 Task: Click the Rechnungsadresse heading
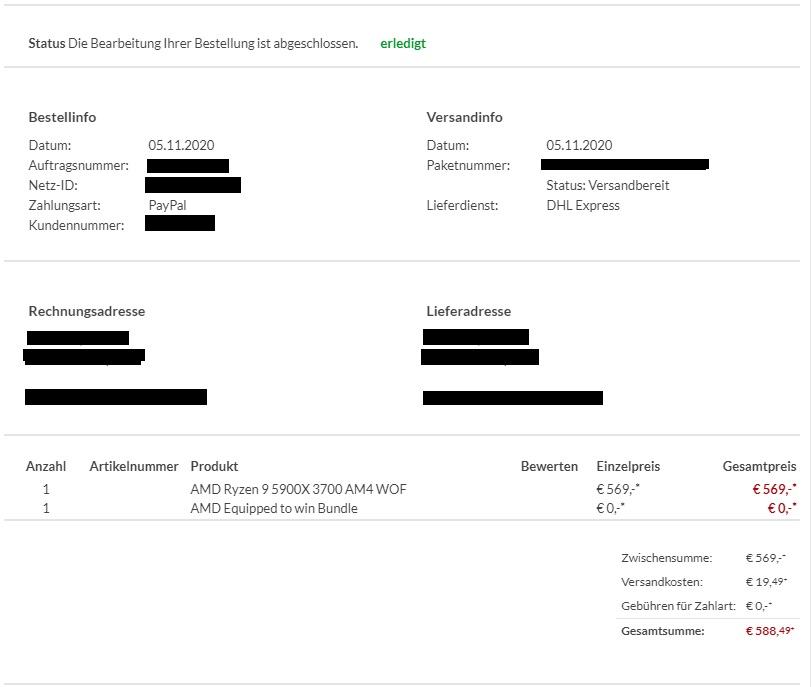pyautogui.click(x=87, y=311)
